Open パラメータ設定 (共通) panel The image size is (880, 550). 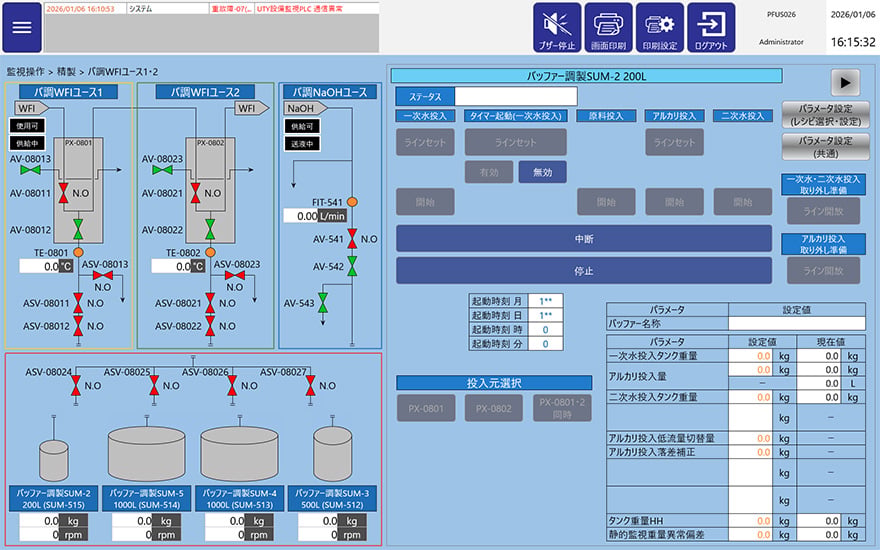(826, 146)
